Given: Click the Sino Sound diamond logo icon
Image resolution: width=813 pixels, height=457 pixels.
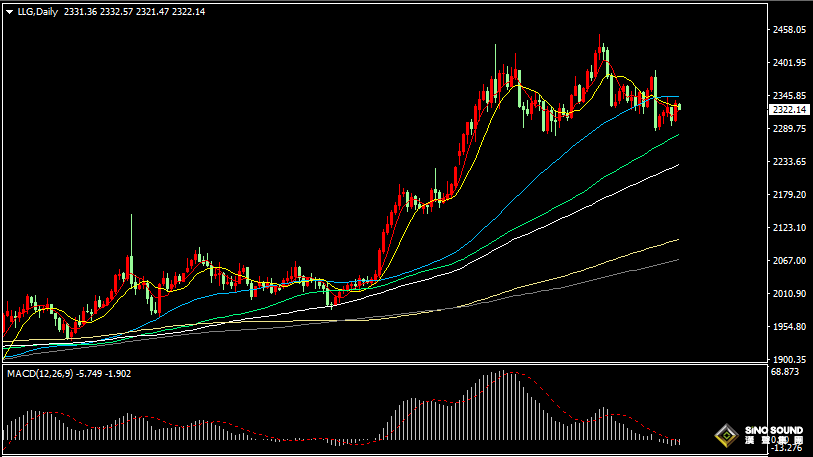Looking at the screenshot, I should (726, 436).
